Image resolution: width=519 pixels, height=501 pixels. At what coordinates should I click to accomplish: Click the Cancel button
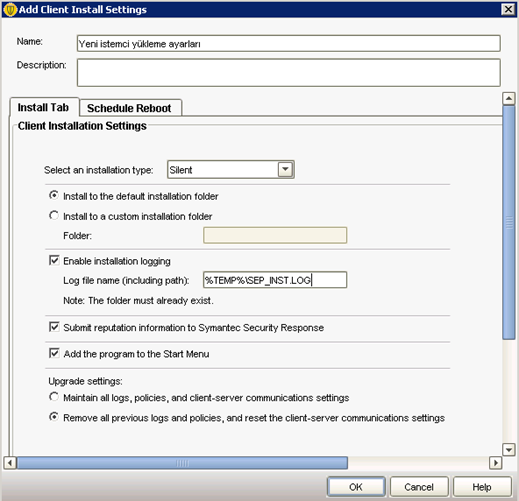tap(419, 487)
